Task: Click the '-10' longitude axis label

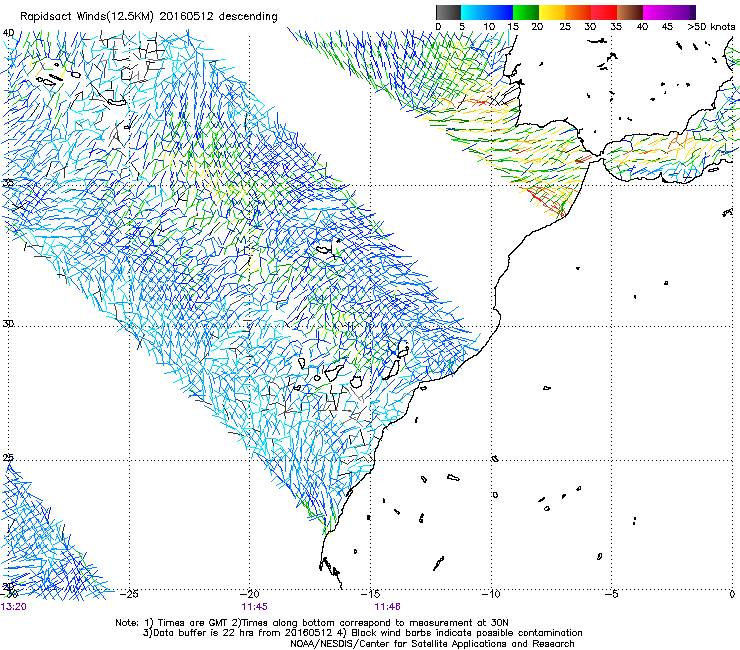Action: click(x=491, y=594)
